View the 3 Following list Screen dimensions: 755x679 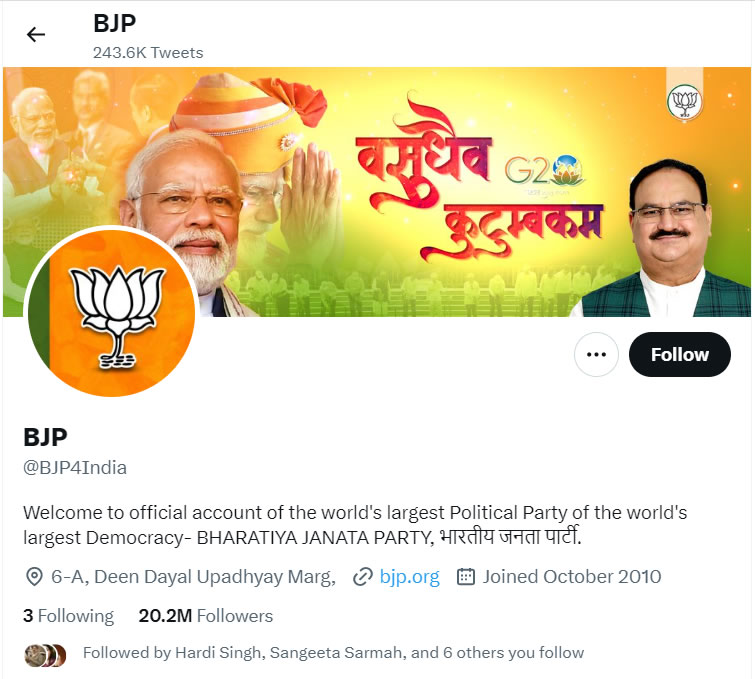[x=68, y=616]
